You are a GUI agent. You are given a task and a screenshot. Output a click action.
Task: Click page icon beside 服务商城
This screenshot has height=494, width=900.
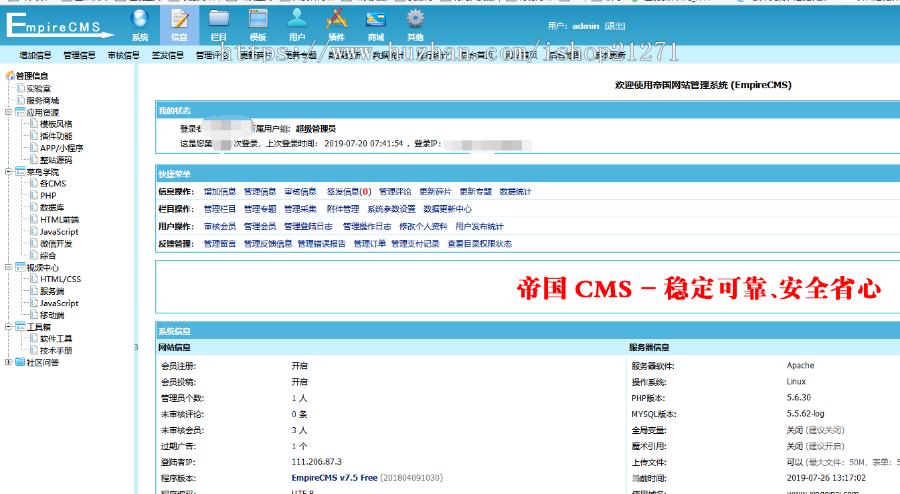pos(21,100)
